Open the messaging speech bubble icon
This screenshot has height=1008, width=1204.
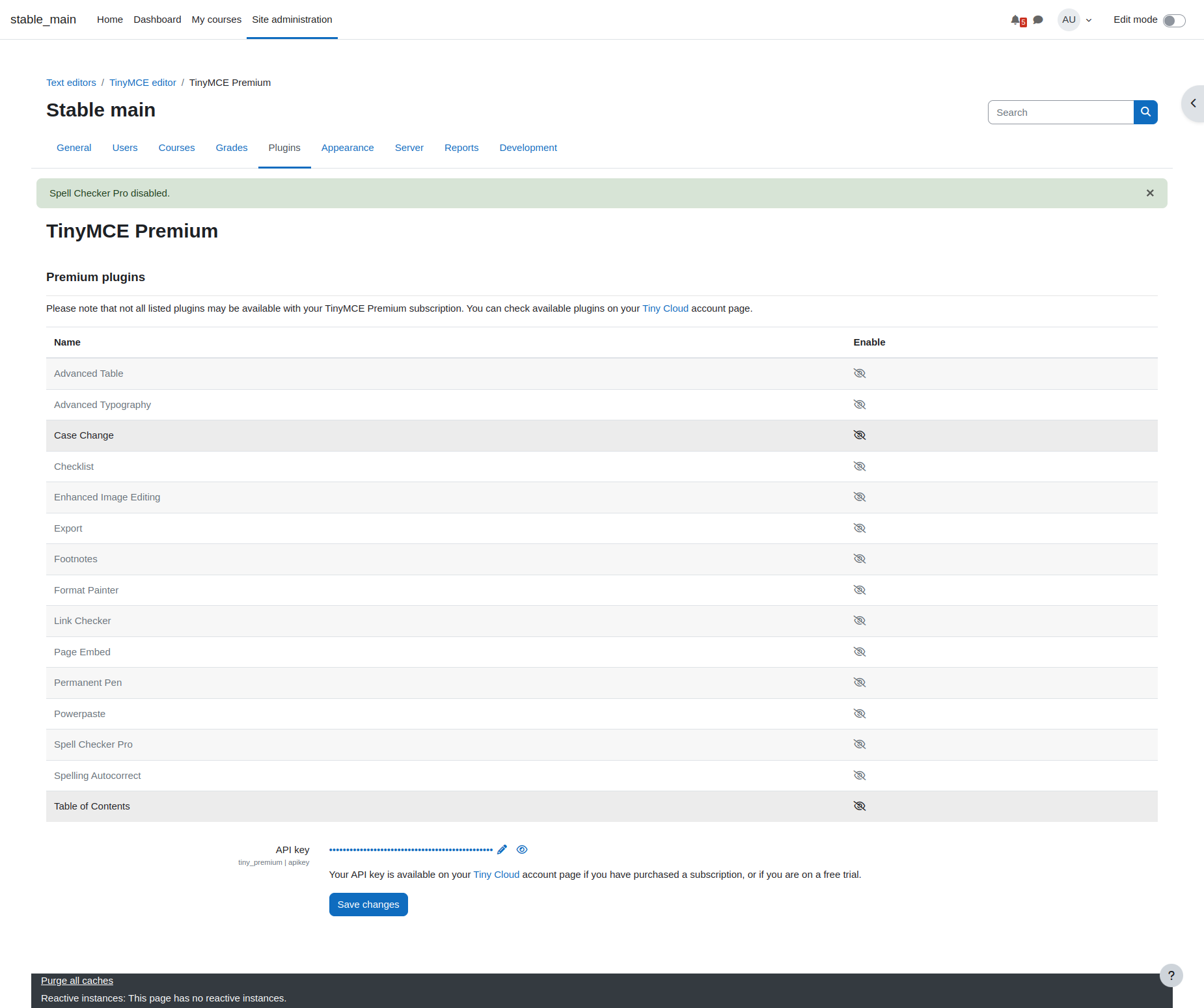(x=1038, y=20)
